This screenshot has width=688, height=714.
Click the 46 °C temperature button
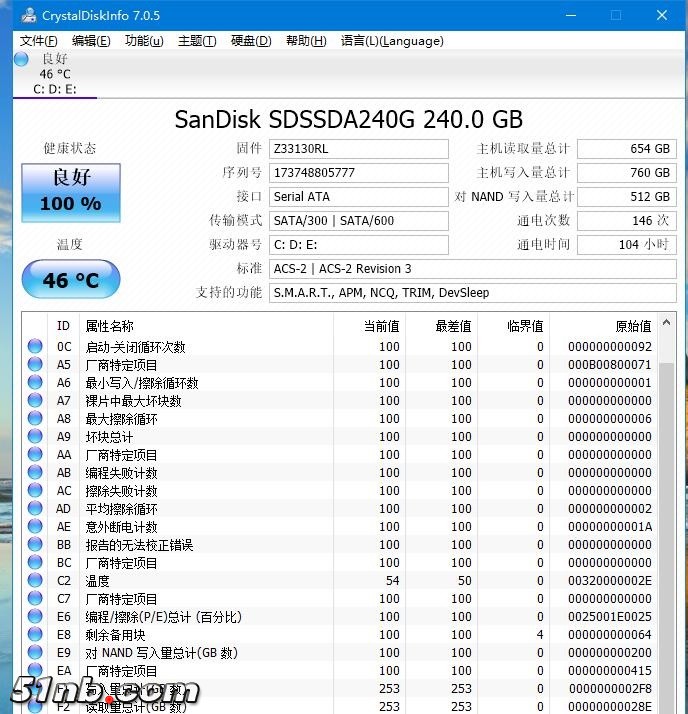[x=70, y=280]
